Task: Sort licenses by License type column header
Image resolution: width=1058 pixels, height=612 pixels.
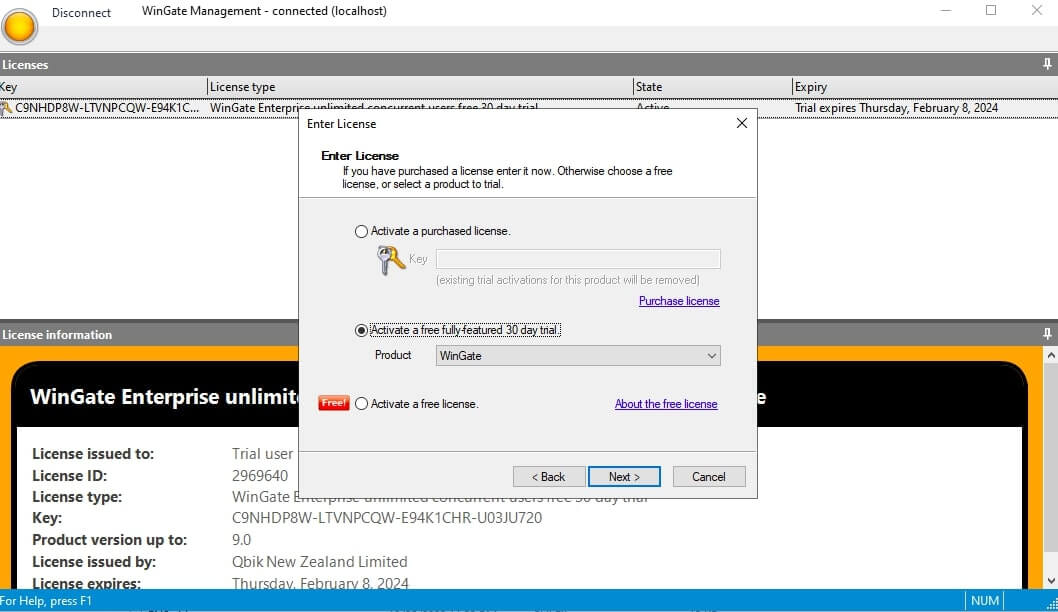Action: point(420,87)
